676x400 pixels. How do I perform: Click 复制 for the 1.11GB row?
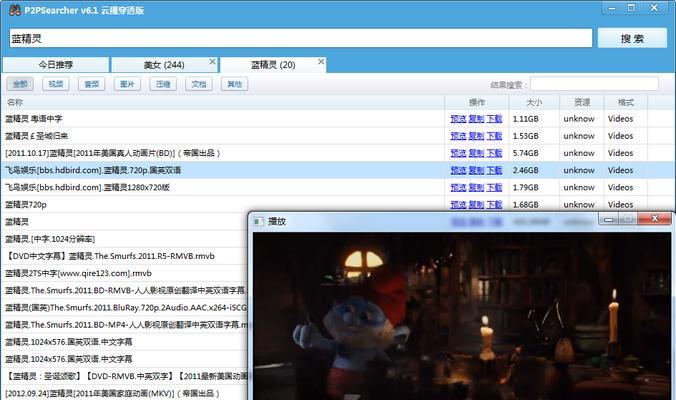click(x=476, y=119)
